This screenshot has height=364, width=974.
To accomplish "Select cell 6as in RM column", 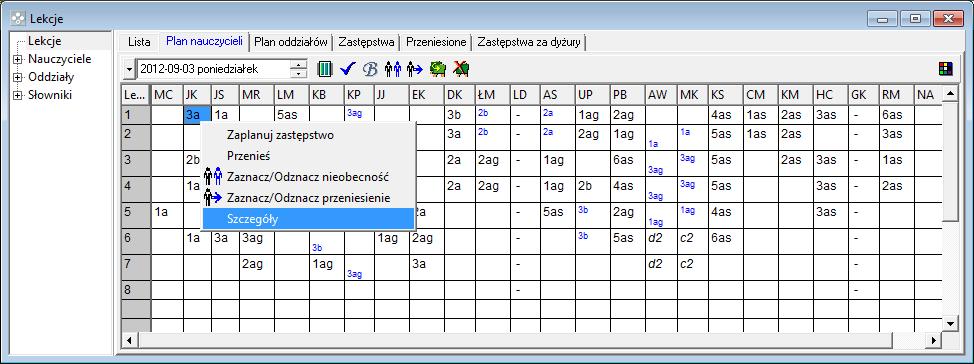I will 896,115.
